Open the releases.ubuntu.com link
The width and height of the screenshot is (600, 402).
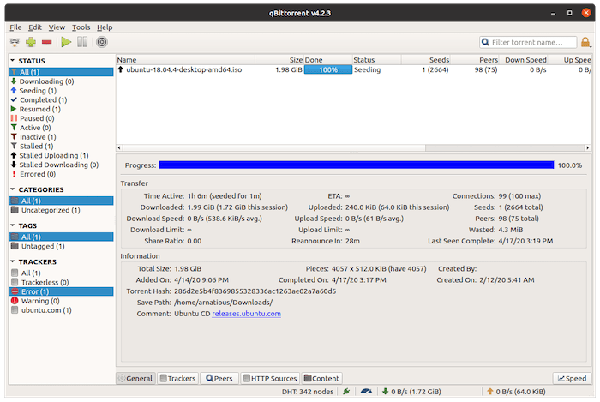click(x=246, y=314)
